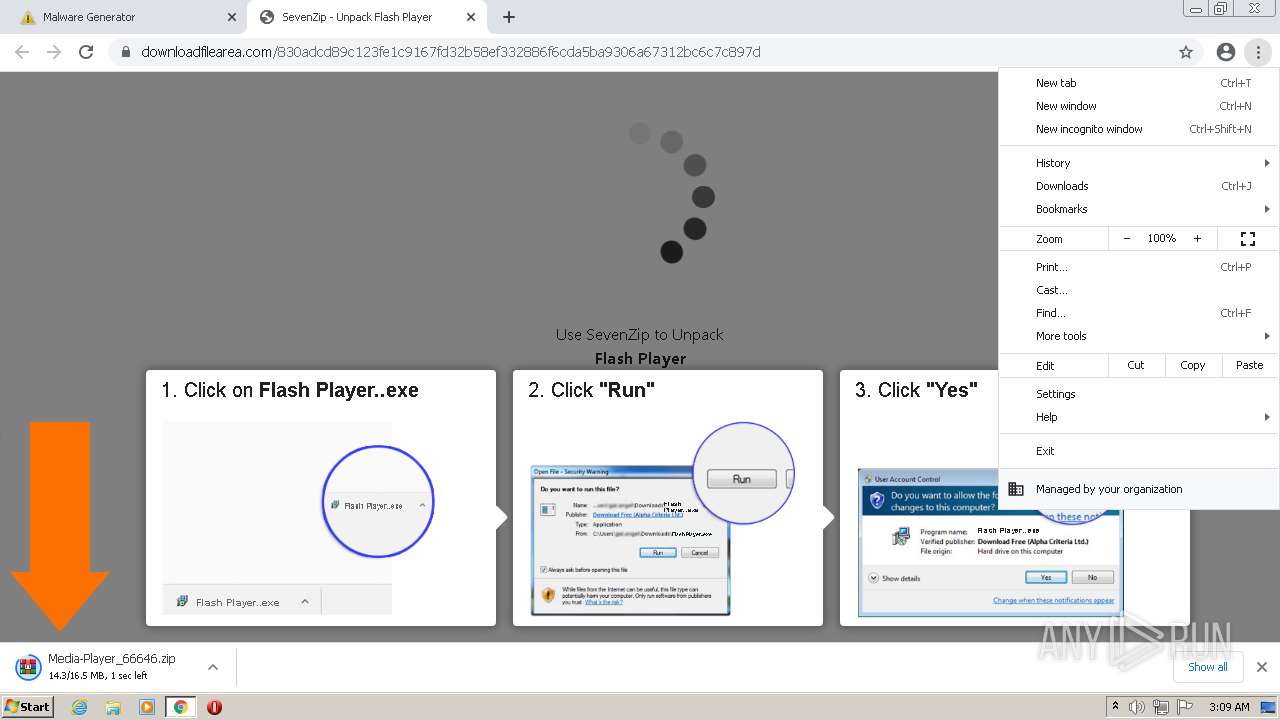
Task: Click the 100% zoom level value
Action: tap(1162, 239)
